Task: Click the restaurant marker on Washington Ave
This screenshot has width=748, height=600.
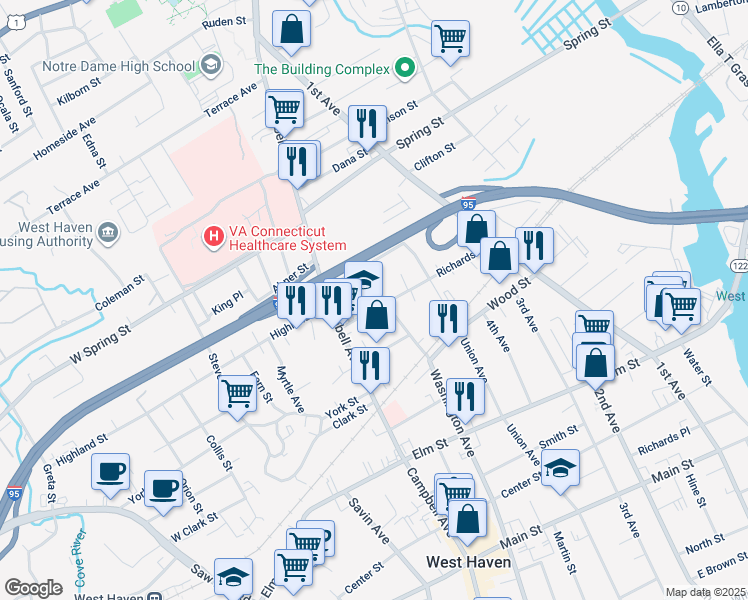Action: coord(466,400)
